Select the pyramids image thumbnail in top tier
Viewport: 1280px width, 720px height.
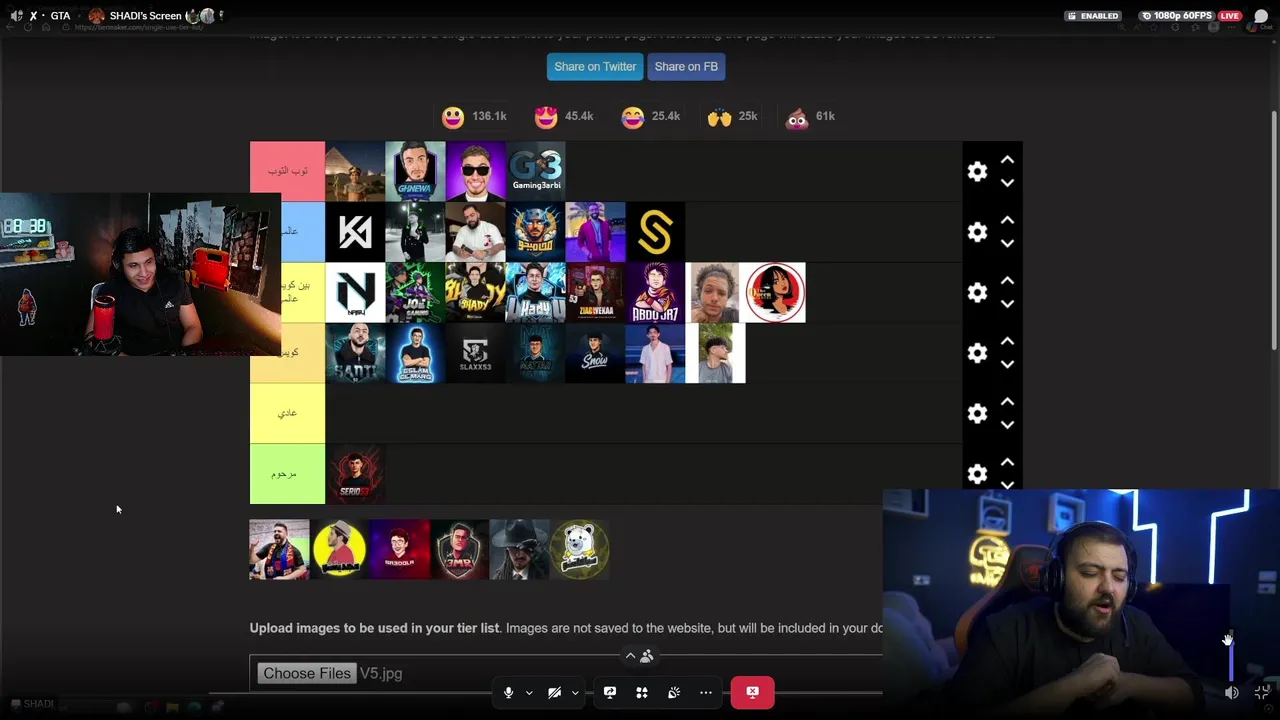coord(355,171)
